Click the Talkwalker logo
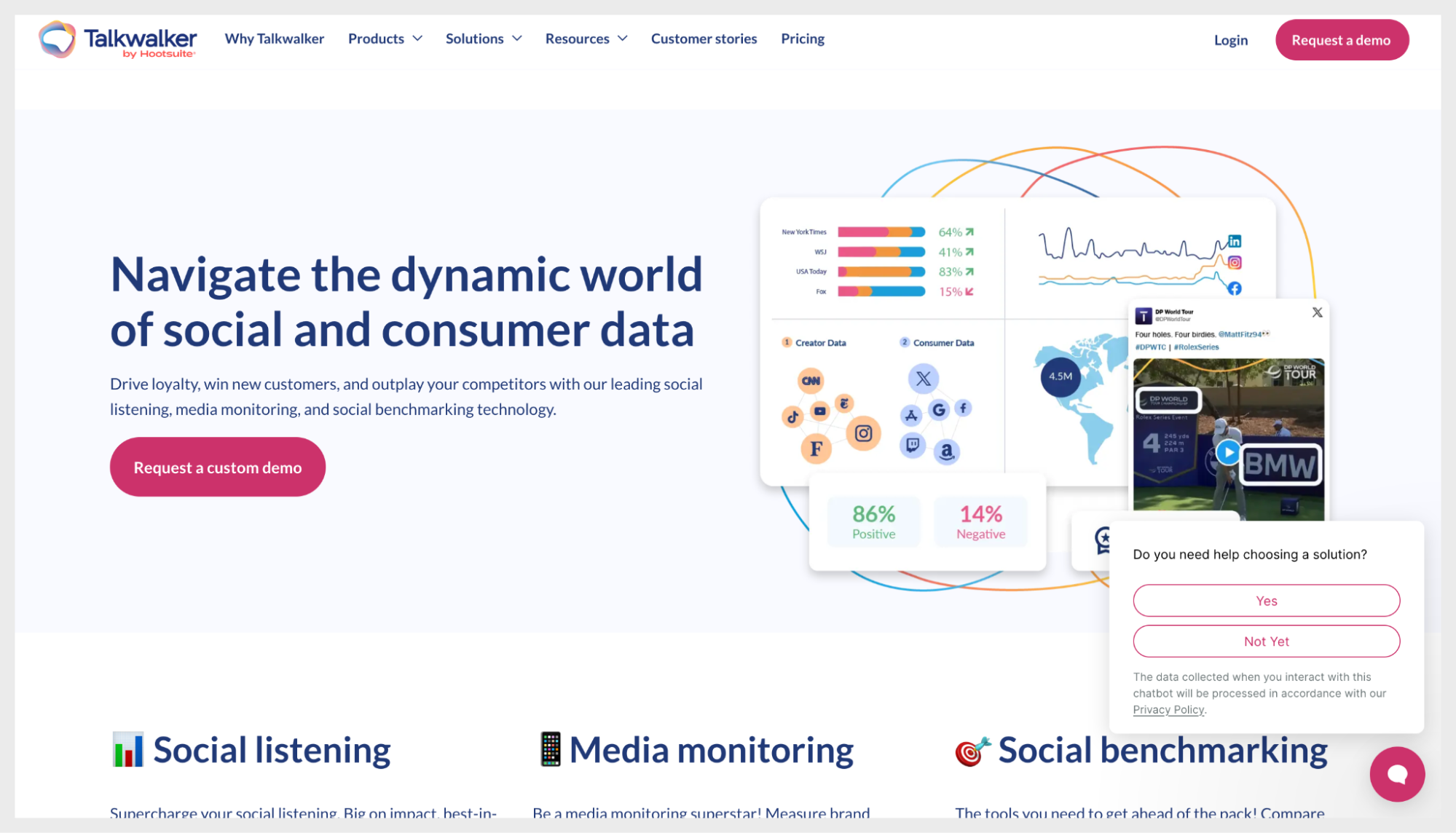Image resolution: width=1456 pixels, height=833 pixels. point(117,39)
